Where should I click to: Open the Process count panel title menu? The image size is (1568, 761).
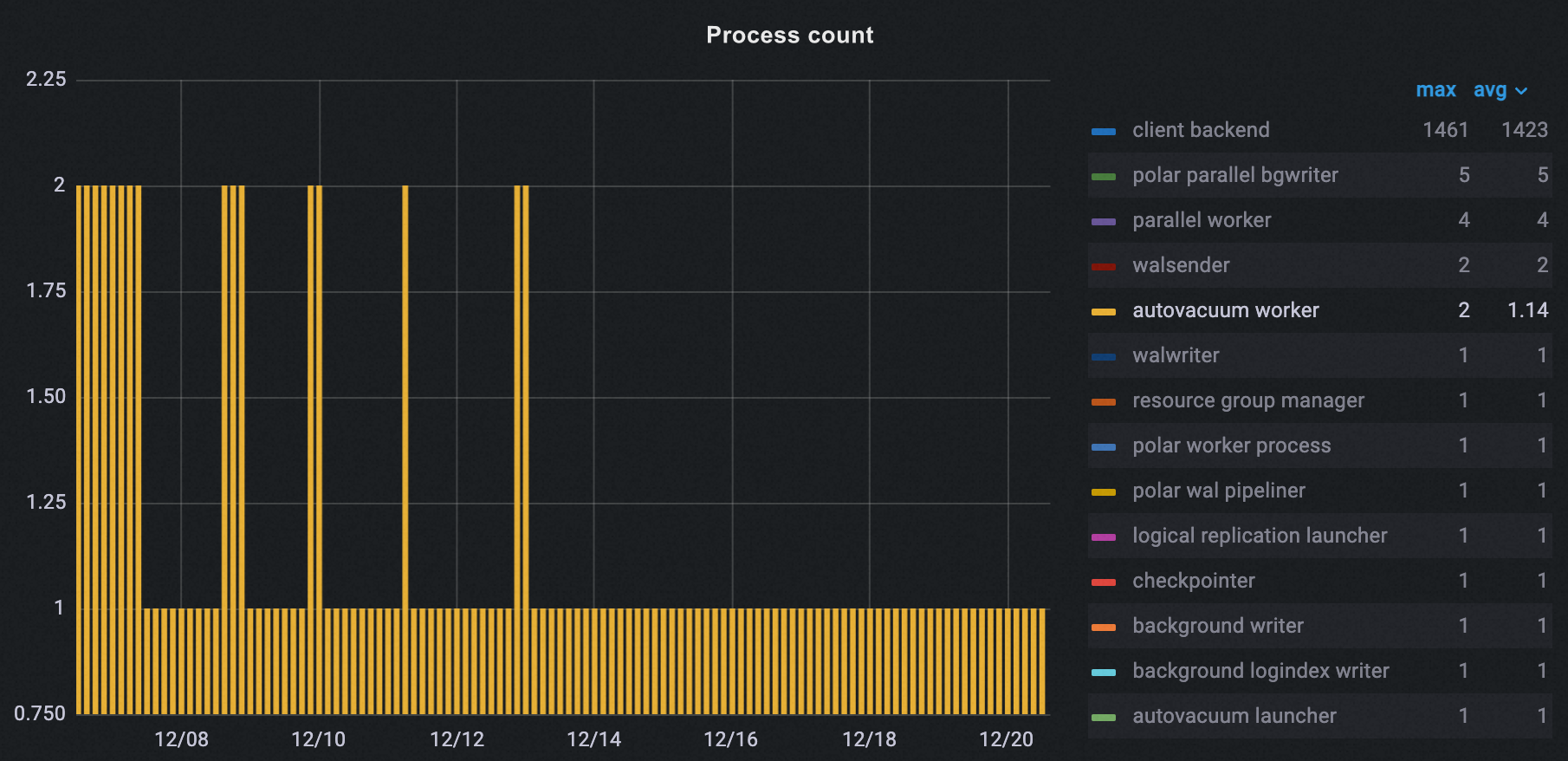[x=789, y=36]
